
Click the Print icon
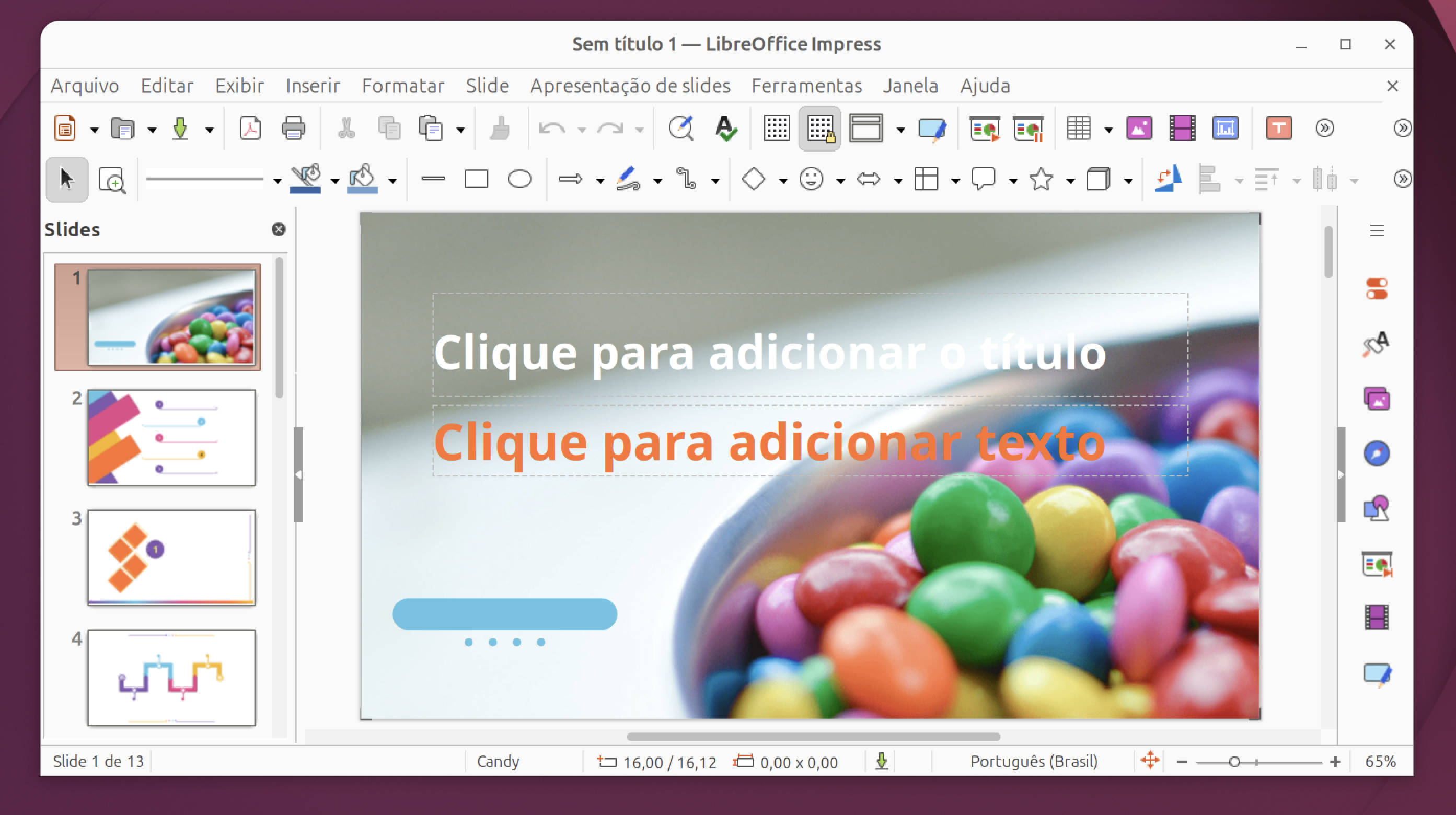[293, 129]
